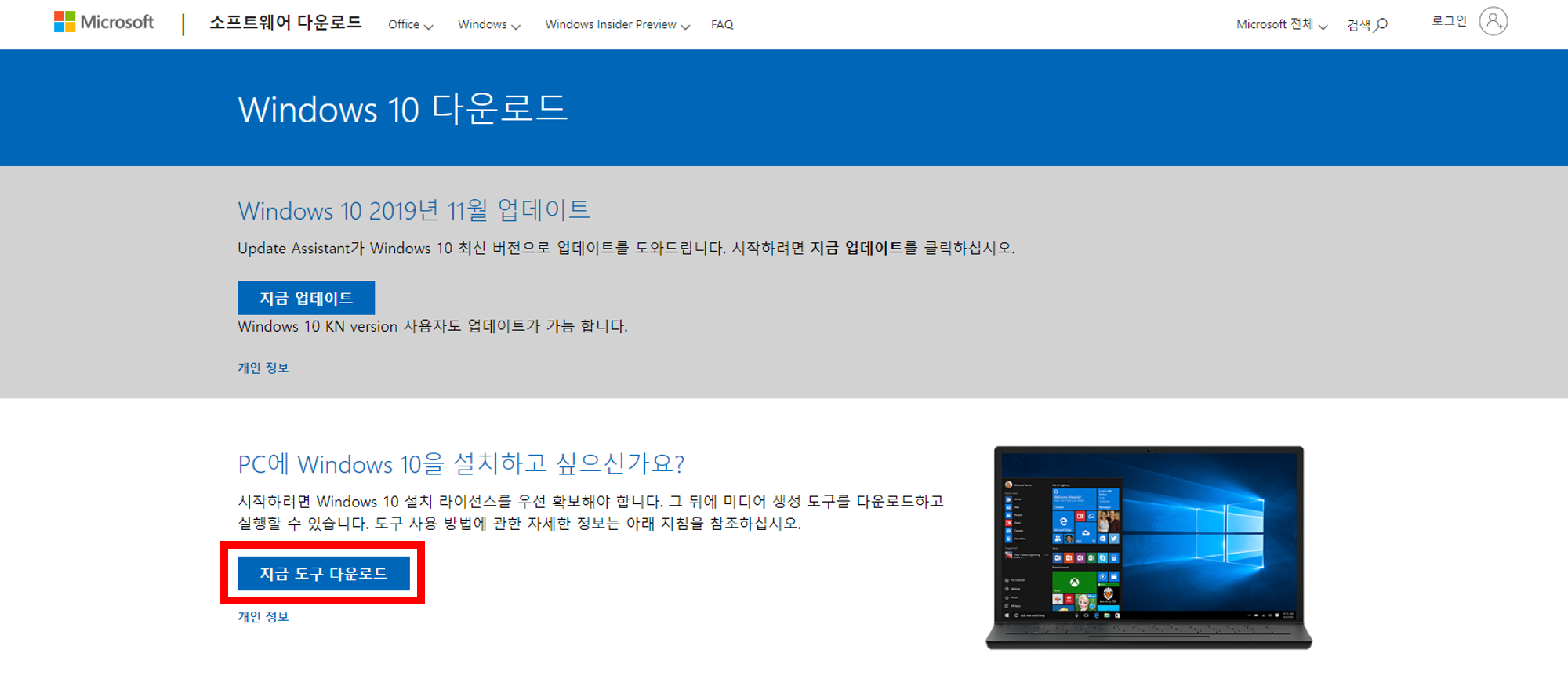The height and width of the screenshot is (686, 1568).
Task: Click the 지금 업데이트 button
Action: pyautogui.click(x=307, y=298)
